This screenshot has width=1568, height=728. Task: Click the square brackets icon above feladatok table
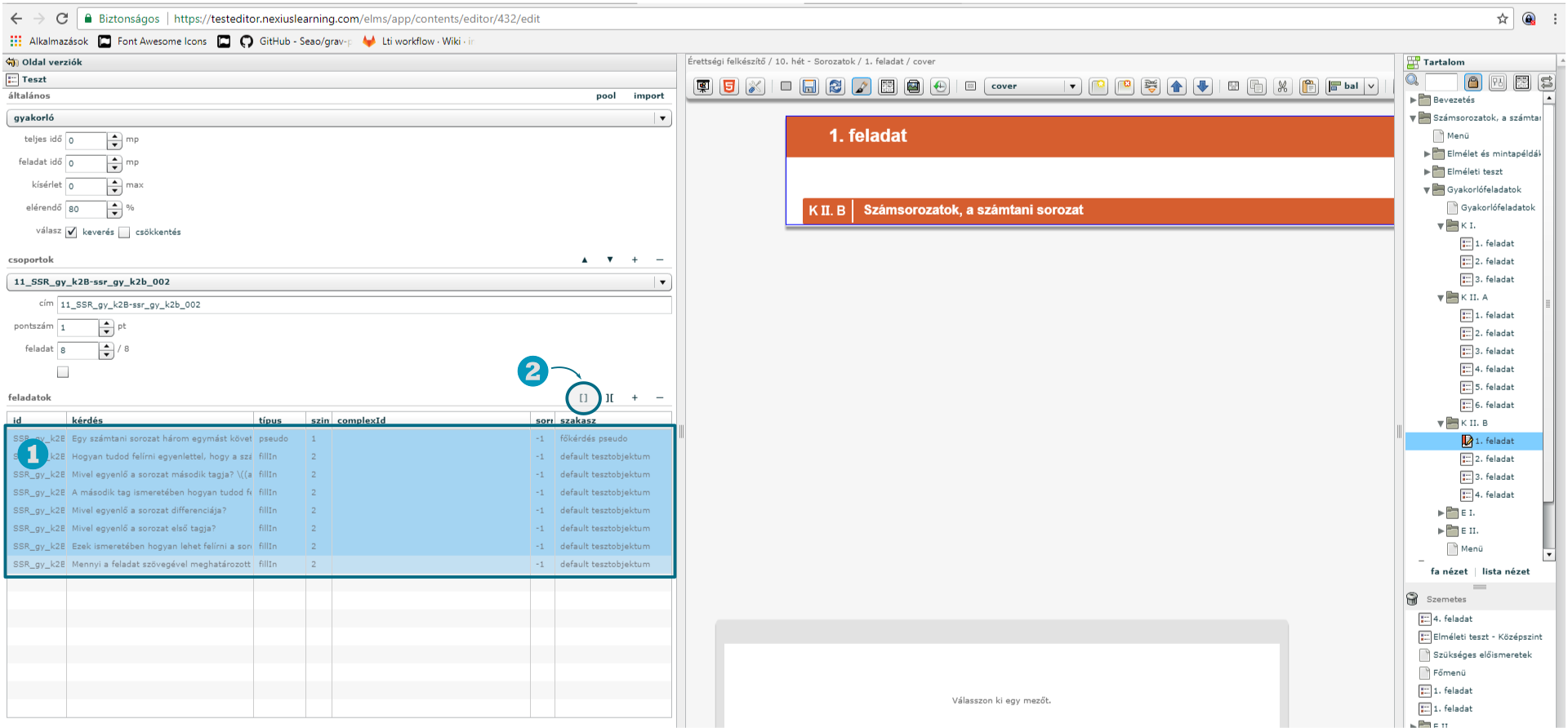[x=583, y=398]
